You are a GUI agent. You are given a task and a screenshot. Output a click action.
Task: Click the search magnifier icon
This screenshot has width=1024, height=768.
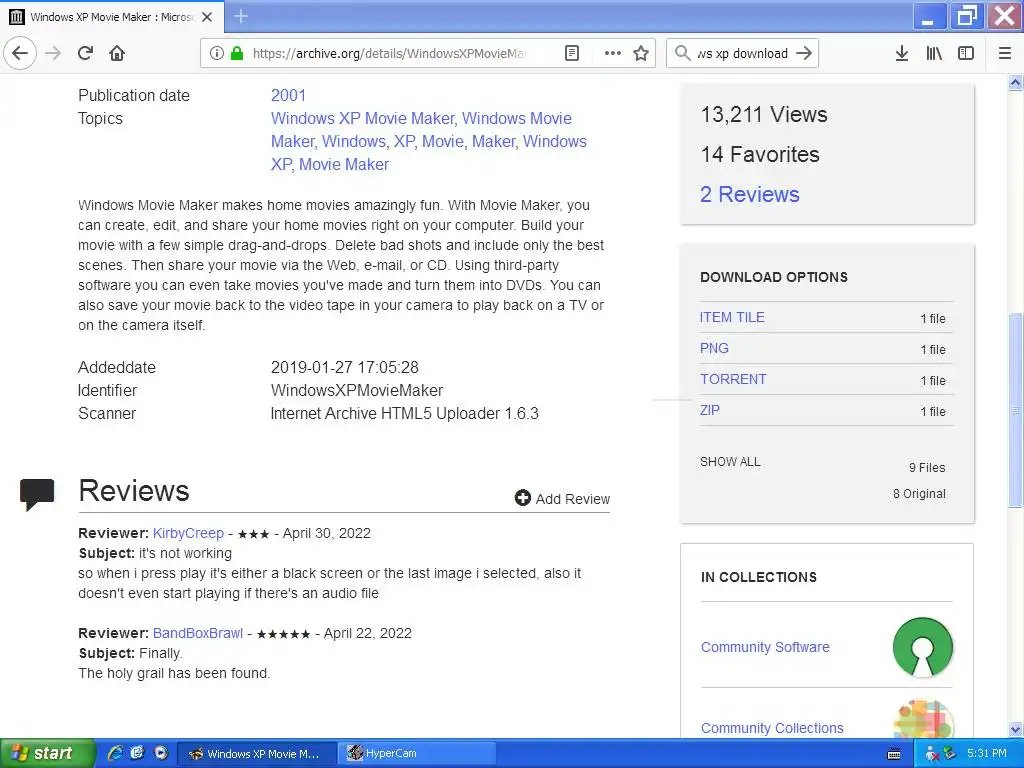(x=682, y=53)
